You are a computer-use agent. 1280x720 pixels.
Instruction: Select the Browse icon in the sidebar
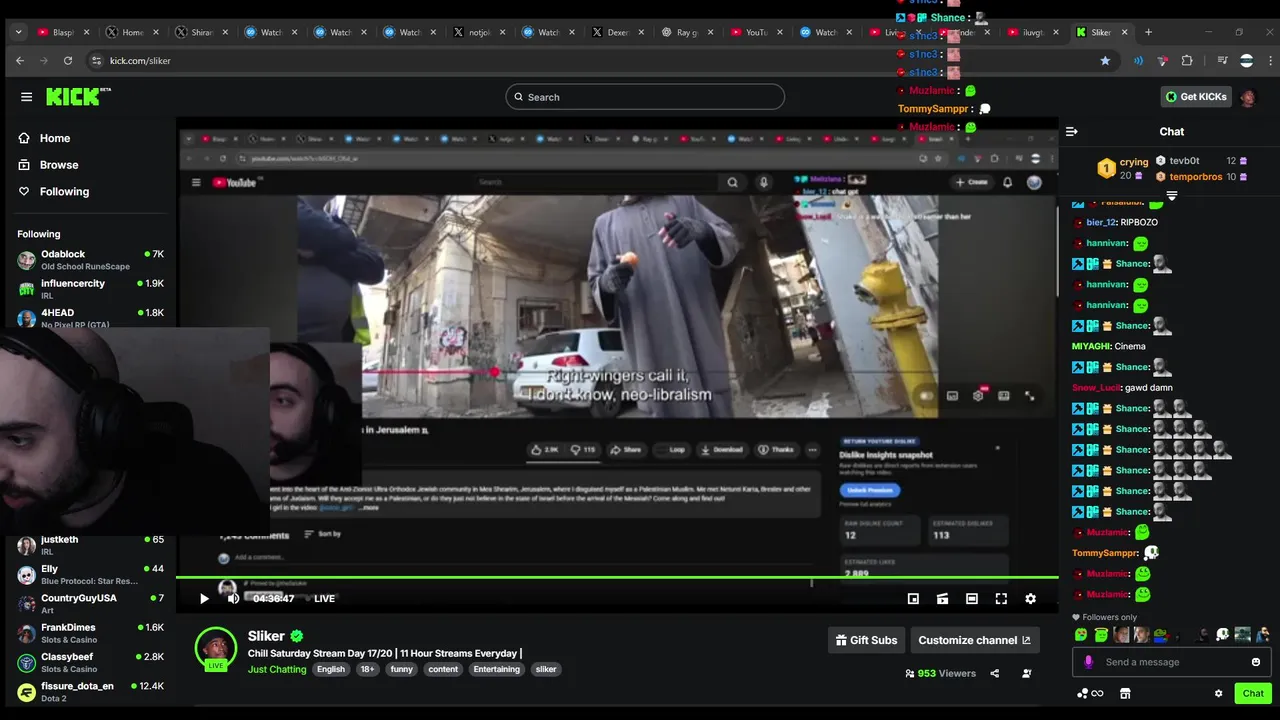tap(25, 165)
